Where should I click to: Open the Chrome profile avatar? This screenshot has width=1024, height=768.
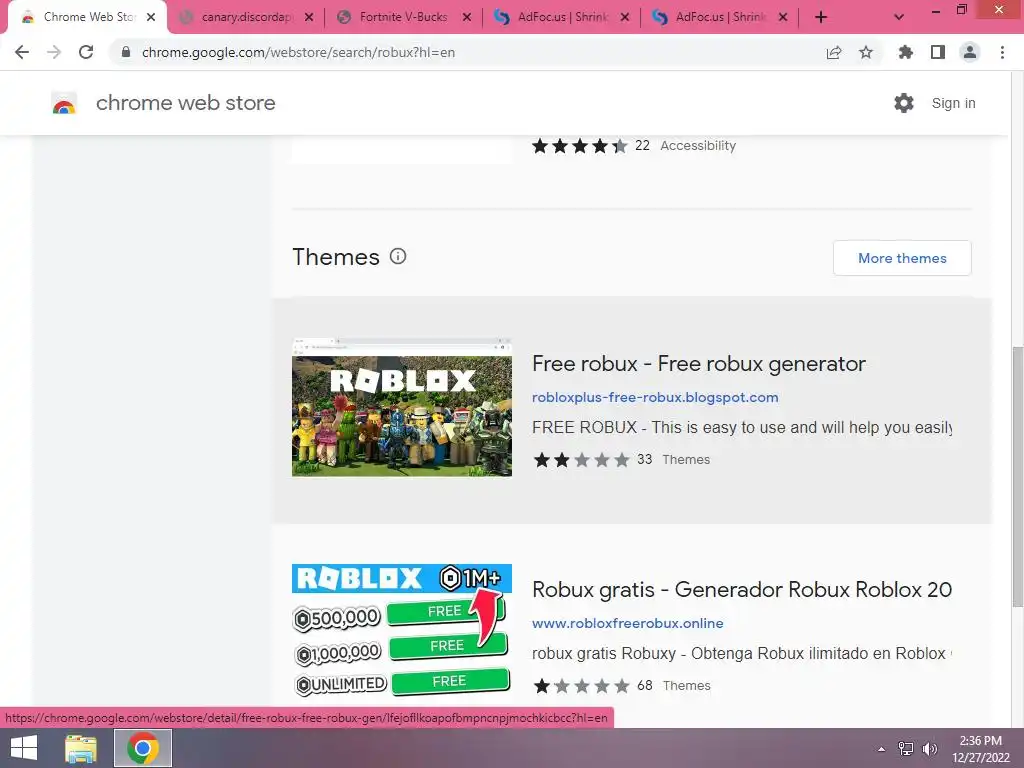pyautogui.click(x=970, y=52)
